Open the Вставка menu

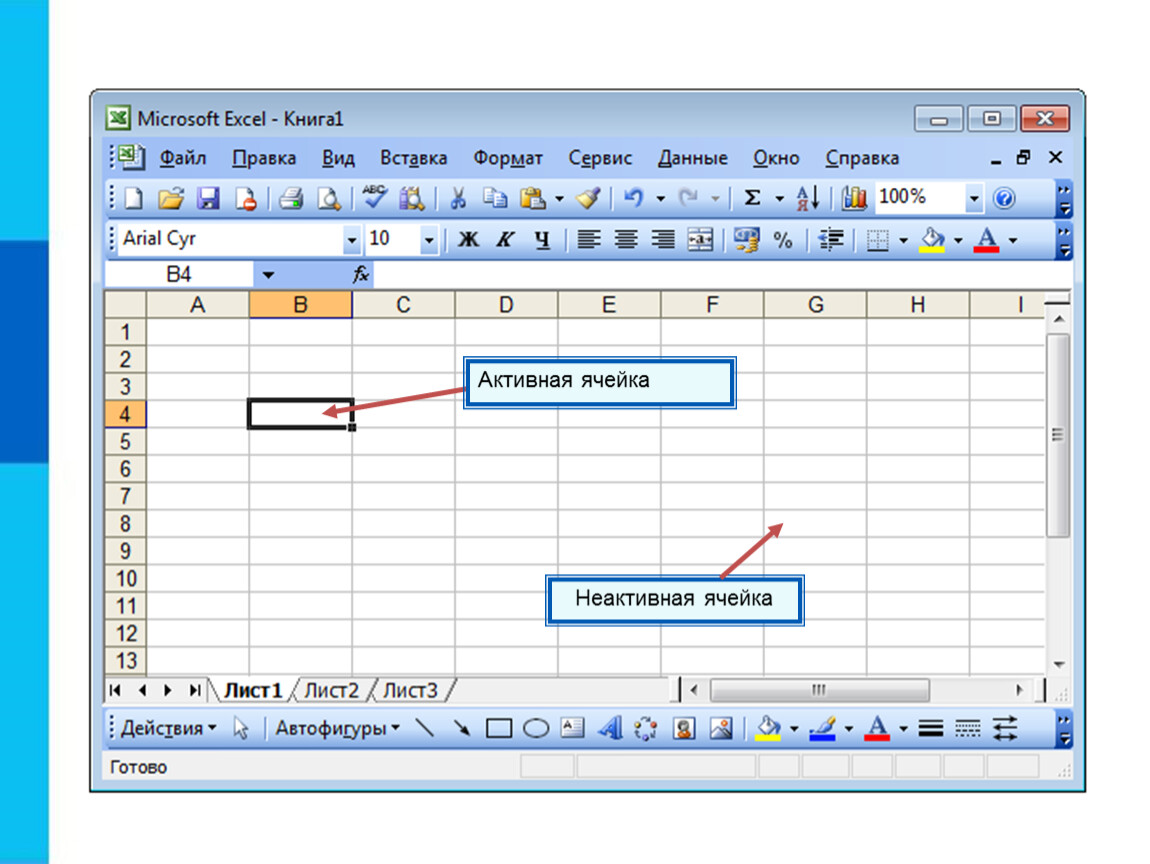(414, 158)
